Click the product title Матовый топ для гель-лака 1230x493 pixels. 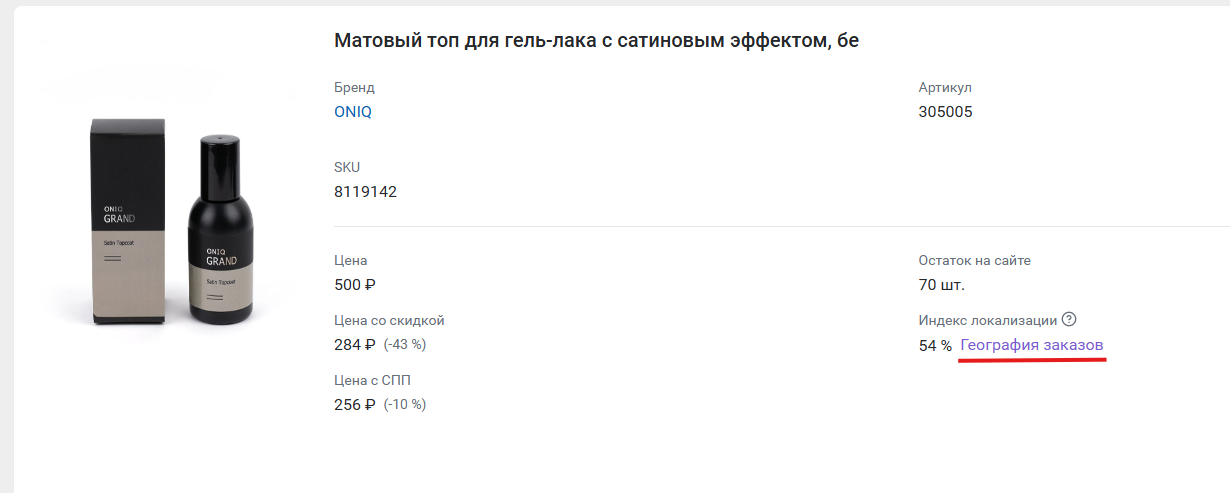coord(597,41)
